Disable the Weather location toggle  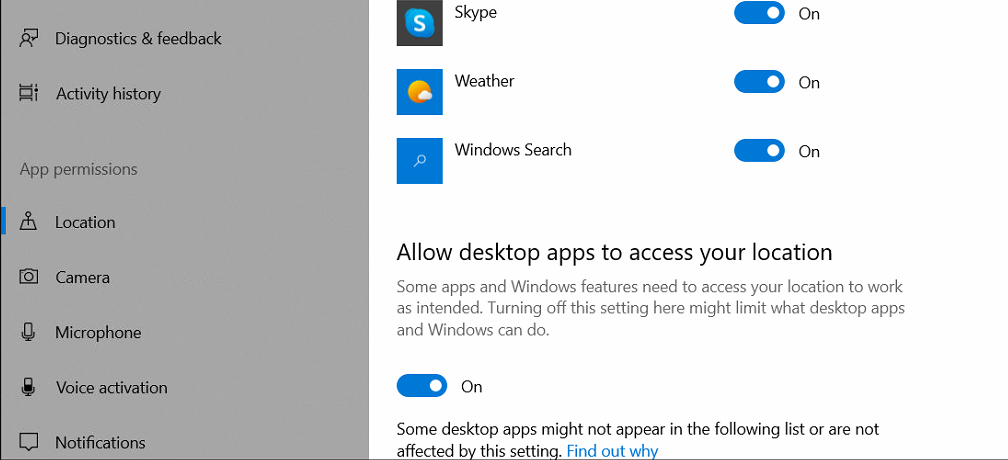click(x=759, y=82)
